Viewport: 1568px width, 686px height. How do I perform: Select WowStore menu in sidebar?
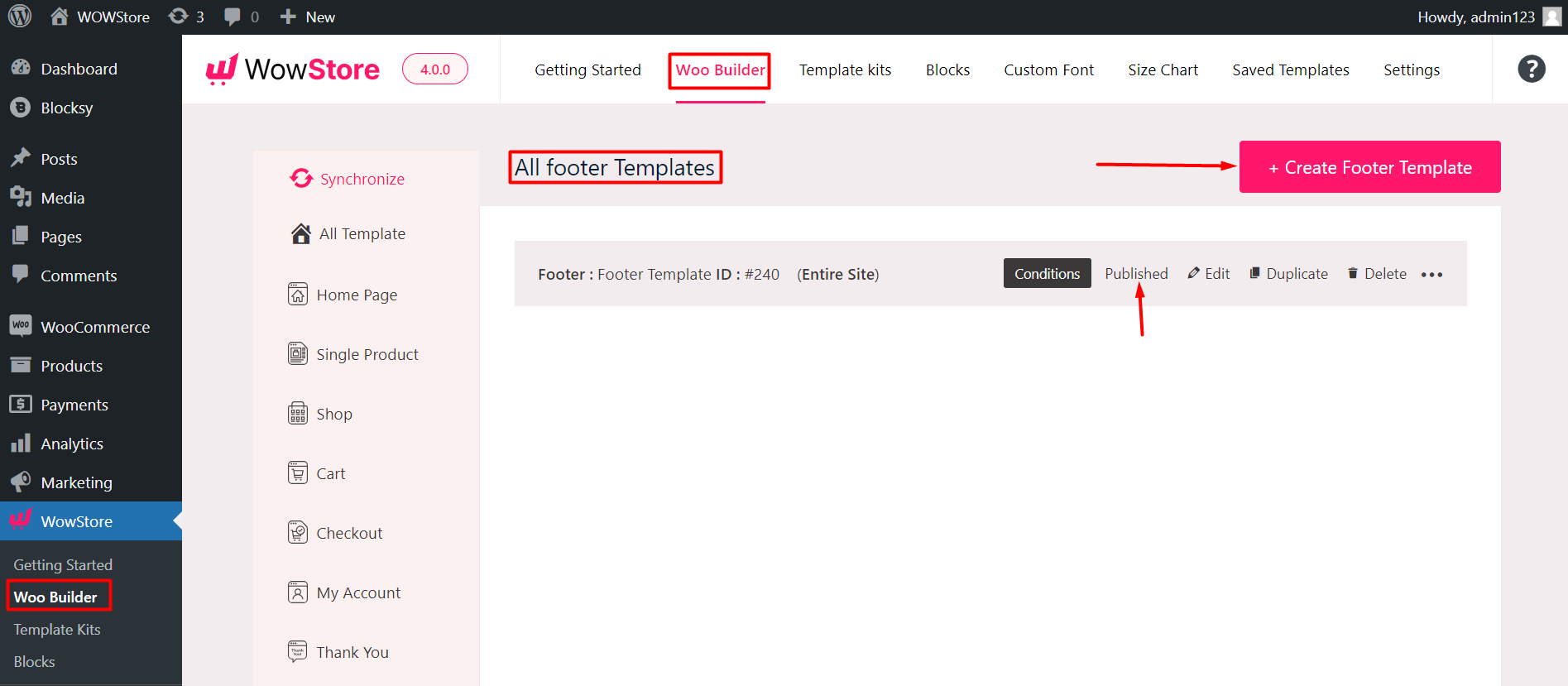(91, 521)
